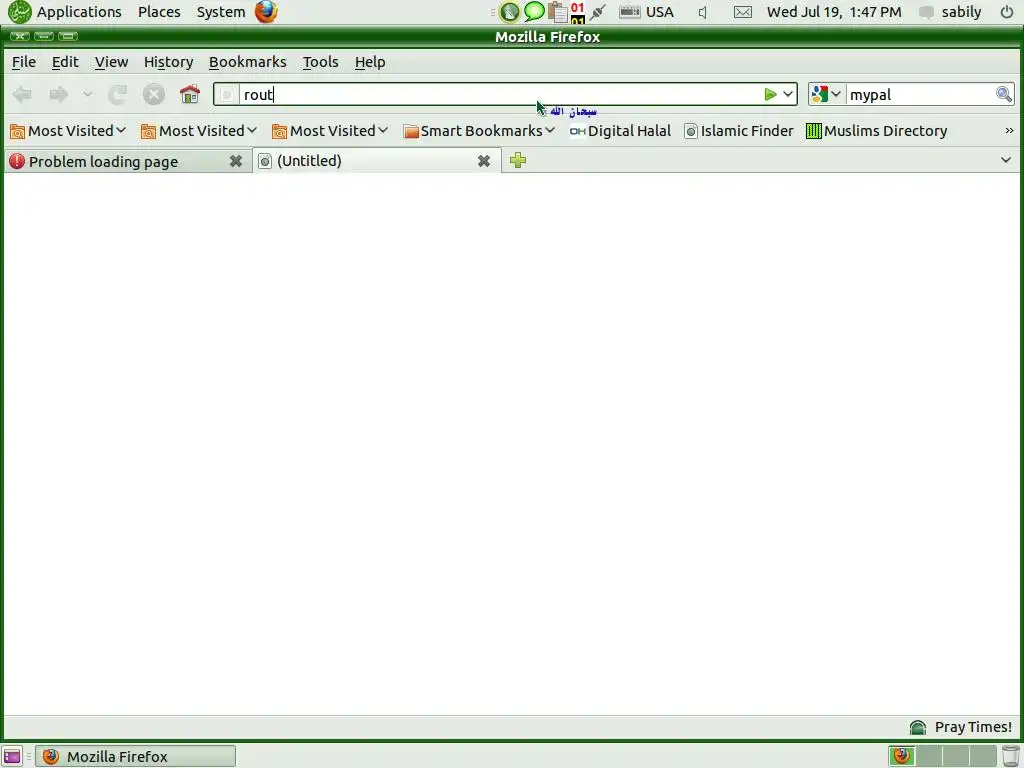Click the search field containing 'mypal'

point(920,95)
